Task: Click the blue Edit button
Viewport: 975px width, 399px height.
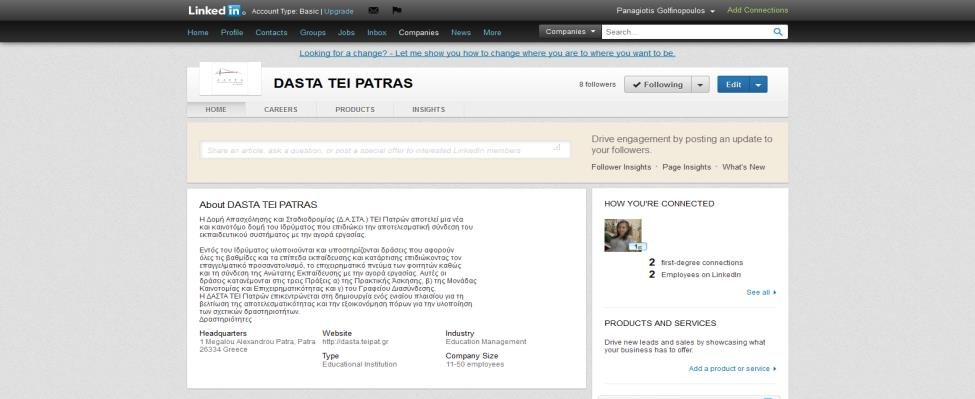Action: pos(734,85)
